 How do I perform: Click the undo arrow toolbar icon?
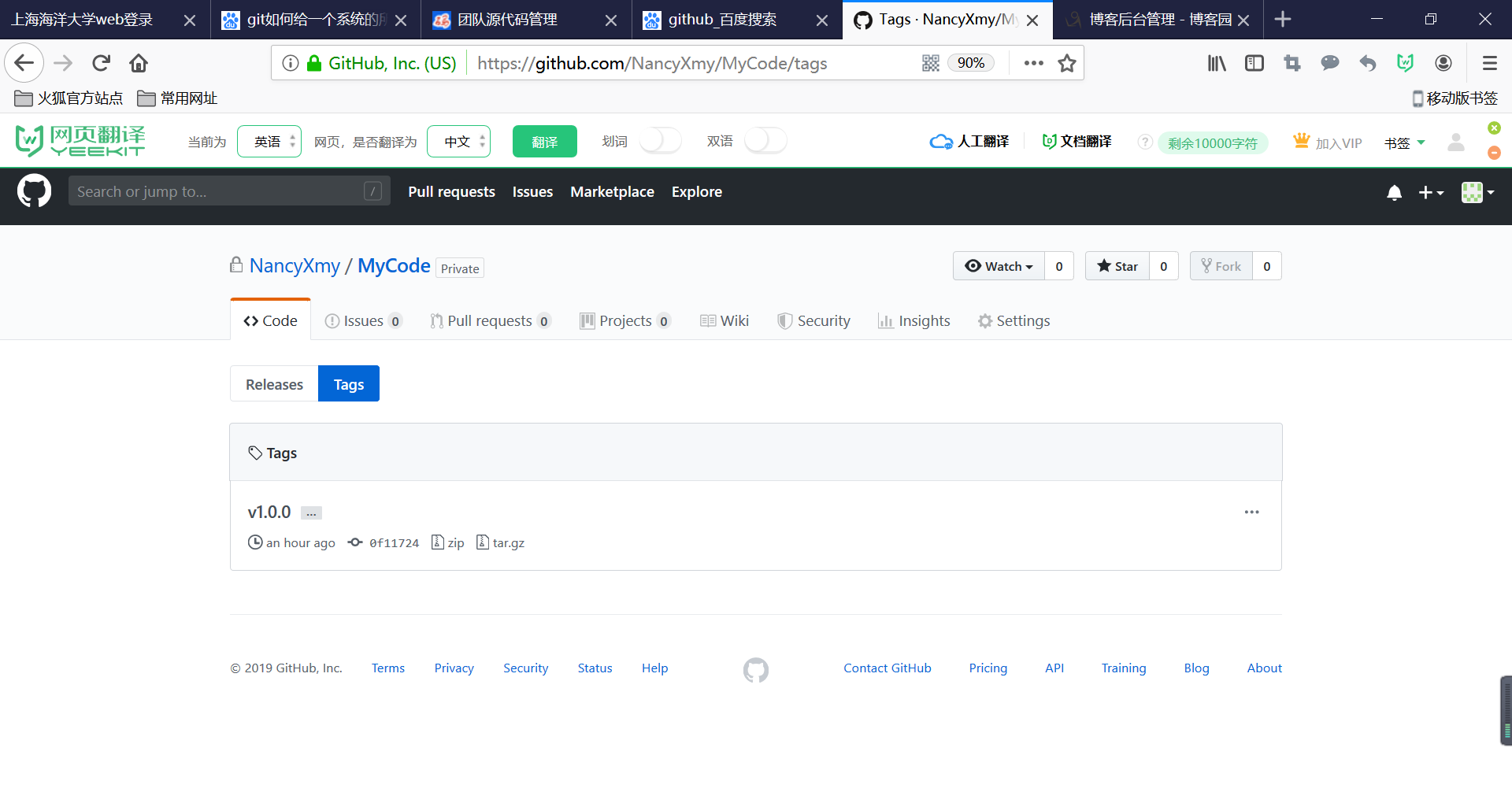1368,63
